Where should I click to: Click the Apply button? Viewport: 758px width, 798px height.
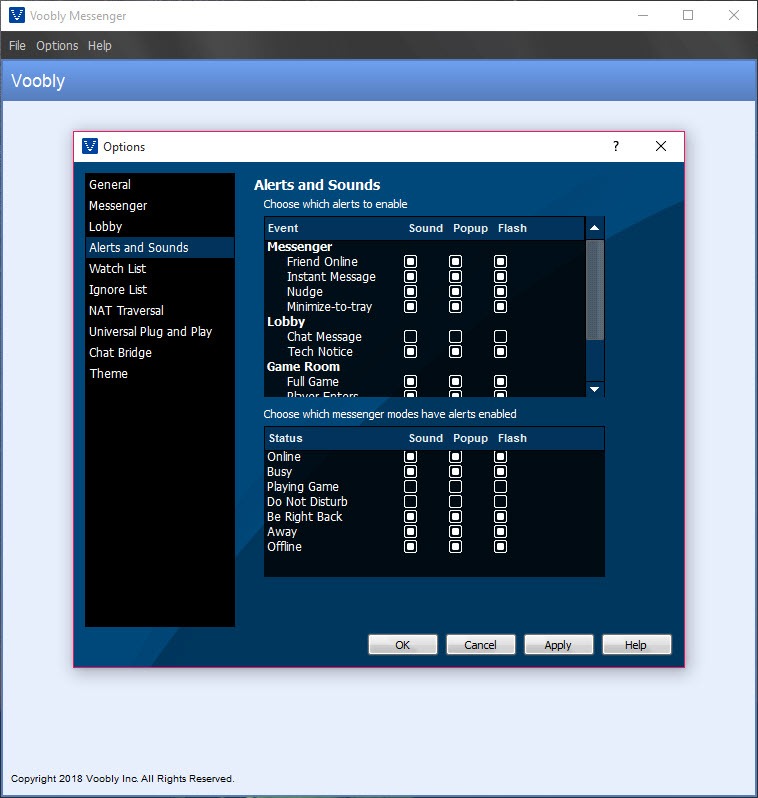click(558, 645)
